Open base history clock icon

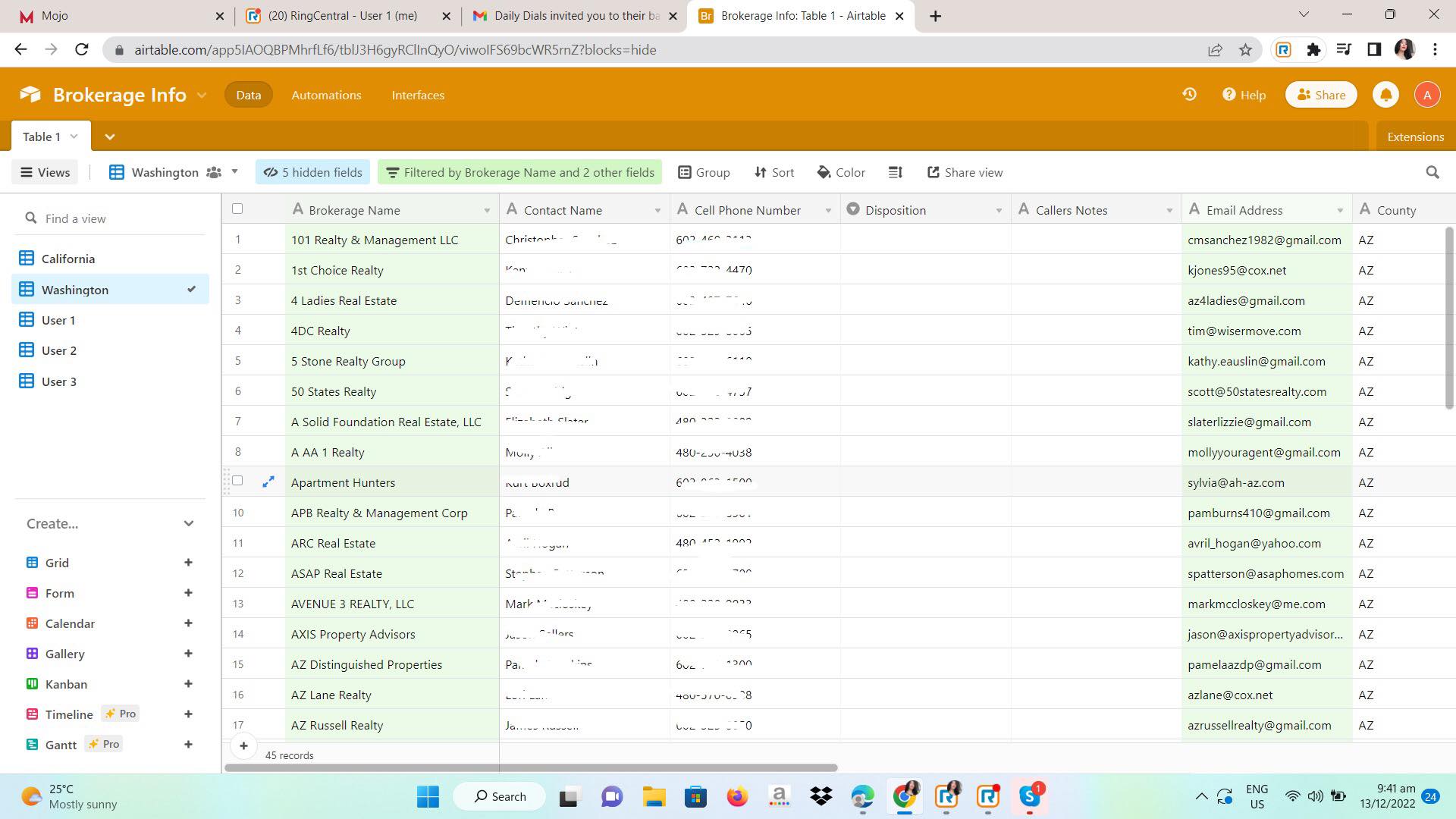click(x=1189, y=95)
